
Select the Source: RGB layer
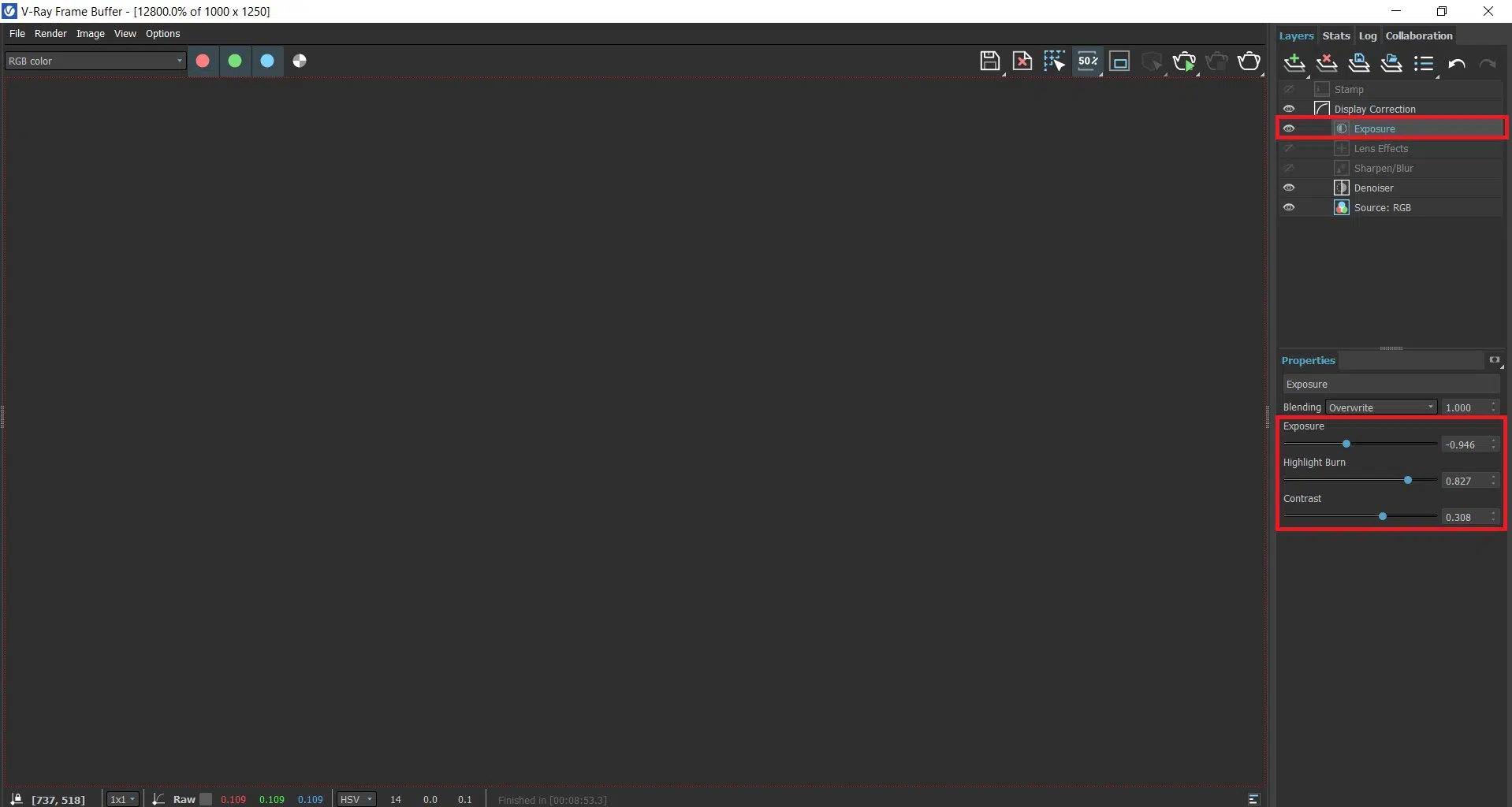1382,207
